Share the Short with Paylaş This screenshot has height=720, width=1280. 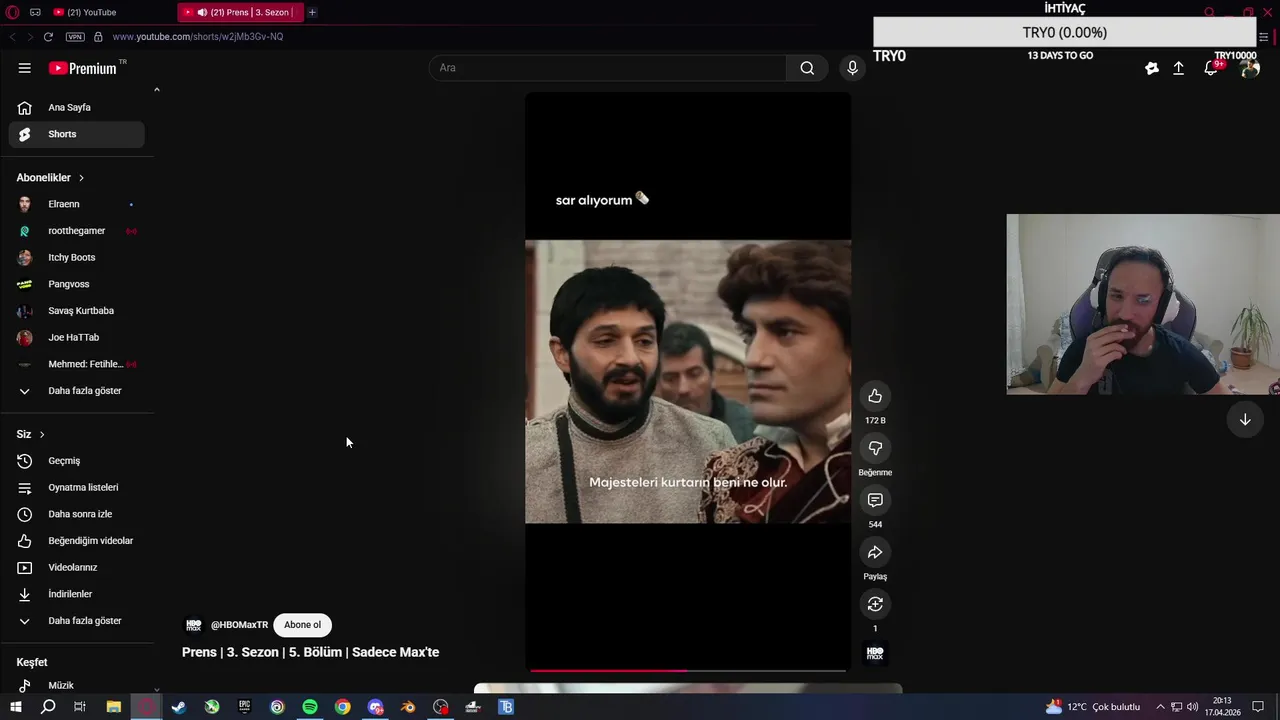point(875,552)
